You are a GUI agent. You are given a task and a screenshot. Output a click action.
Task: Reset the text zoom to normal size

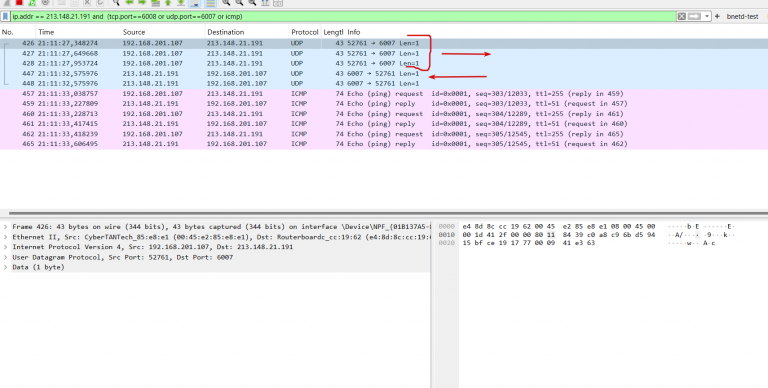252,2
